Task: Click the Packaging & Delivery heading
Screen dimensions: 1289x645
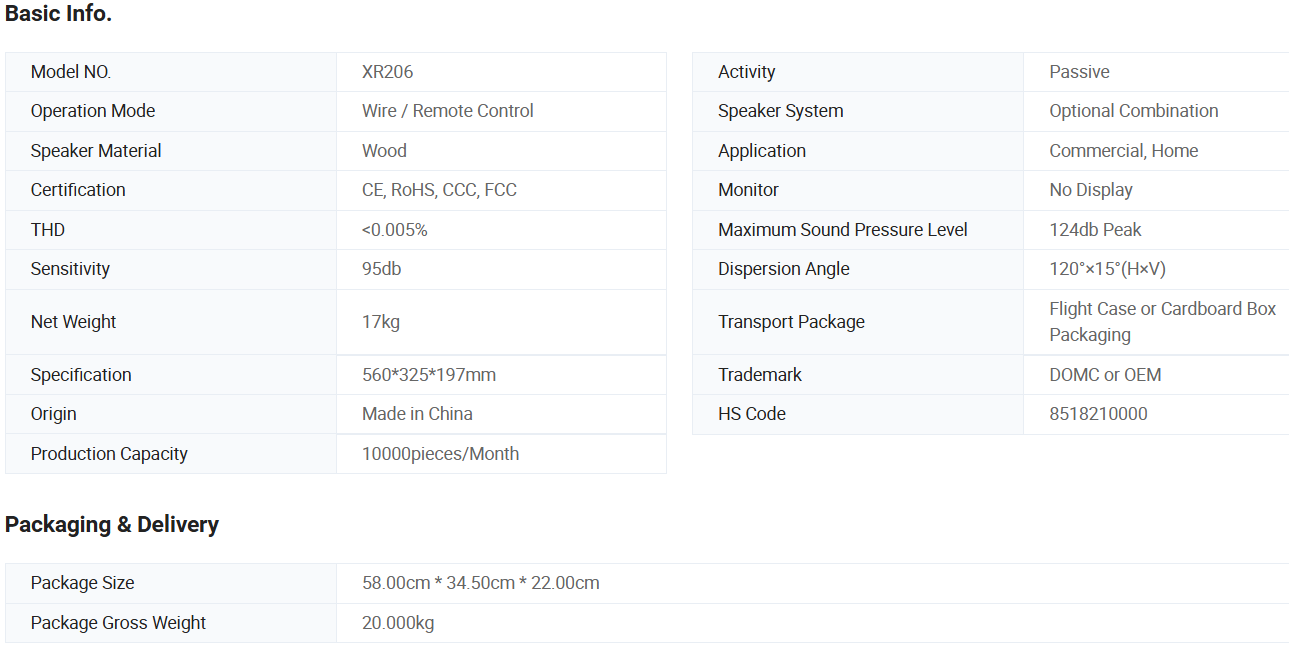Action: [112, 525]
